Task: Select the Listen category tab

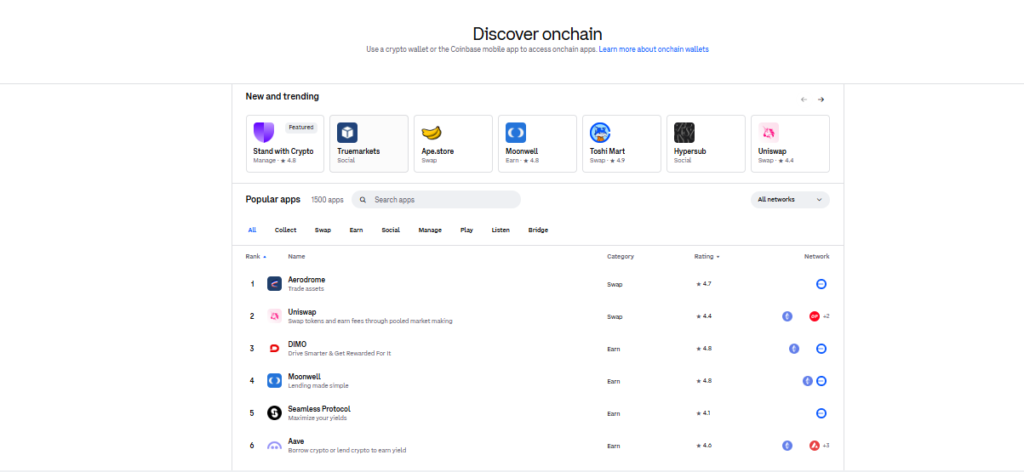Action: coord(501,230)
